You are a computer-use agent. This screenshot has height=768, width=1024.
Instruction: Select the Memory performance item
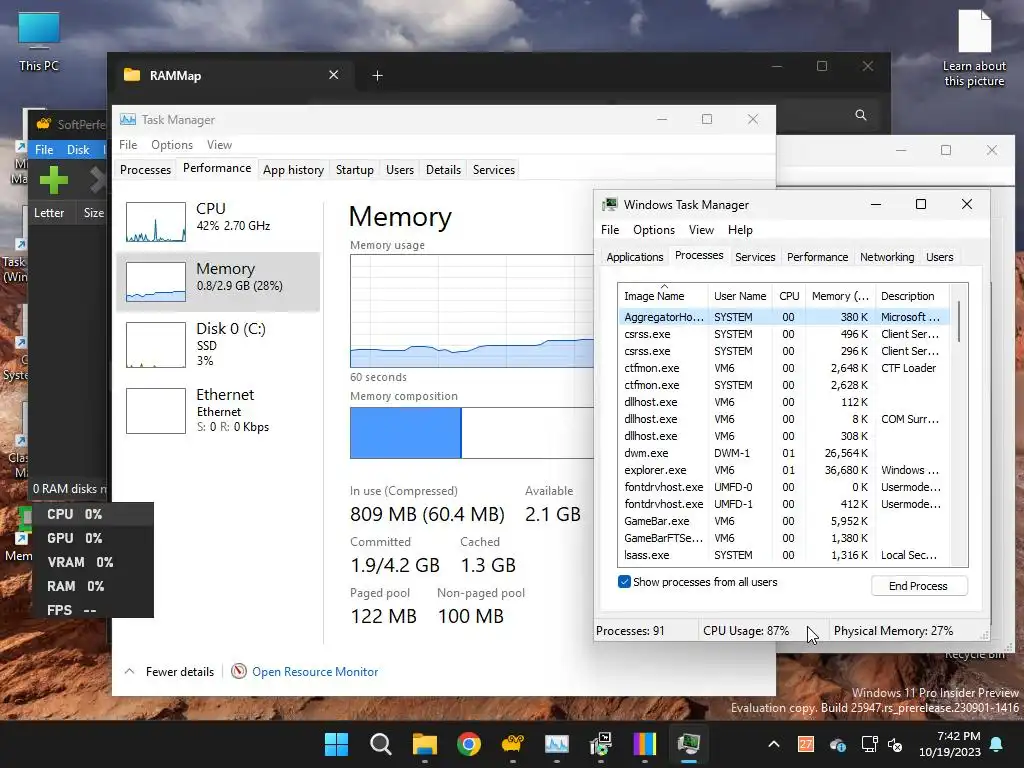point(218,281)
